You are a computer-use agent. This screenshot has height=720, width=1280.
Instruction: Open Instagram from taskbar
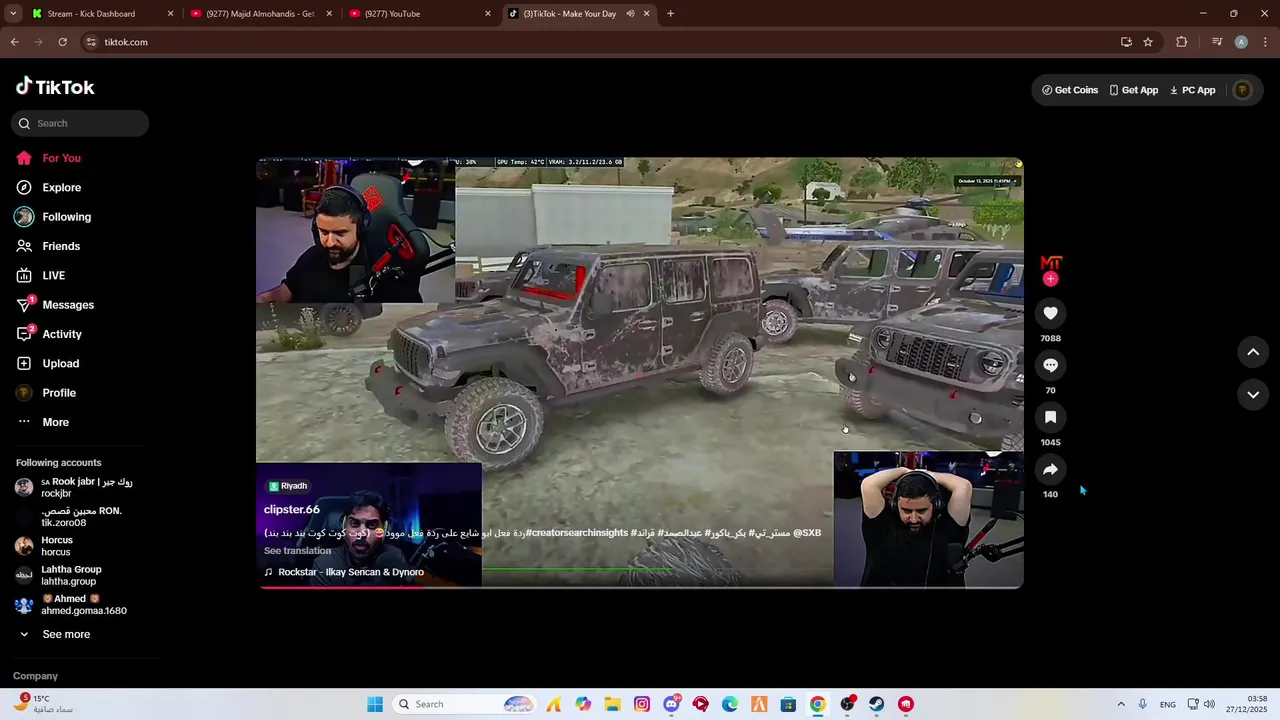coord(642,704)
